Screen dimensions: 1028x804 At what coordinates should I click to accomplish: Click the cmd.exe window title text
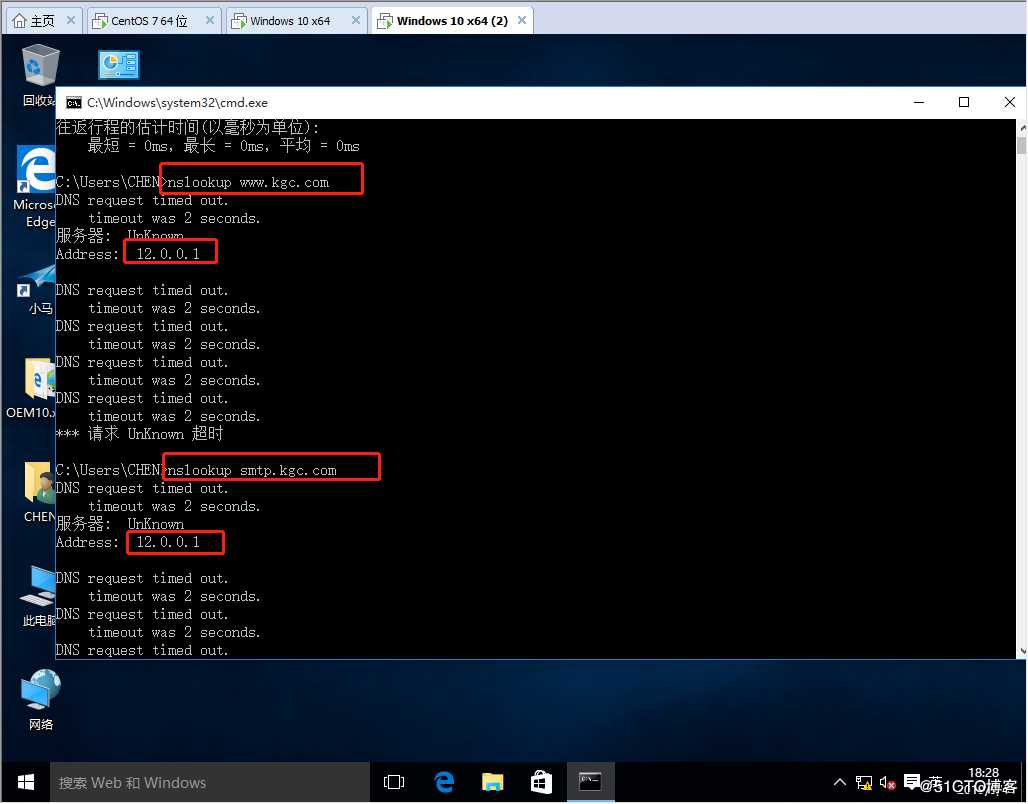pos(178,103)
